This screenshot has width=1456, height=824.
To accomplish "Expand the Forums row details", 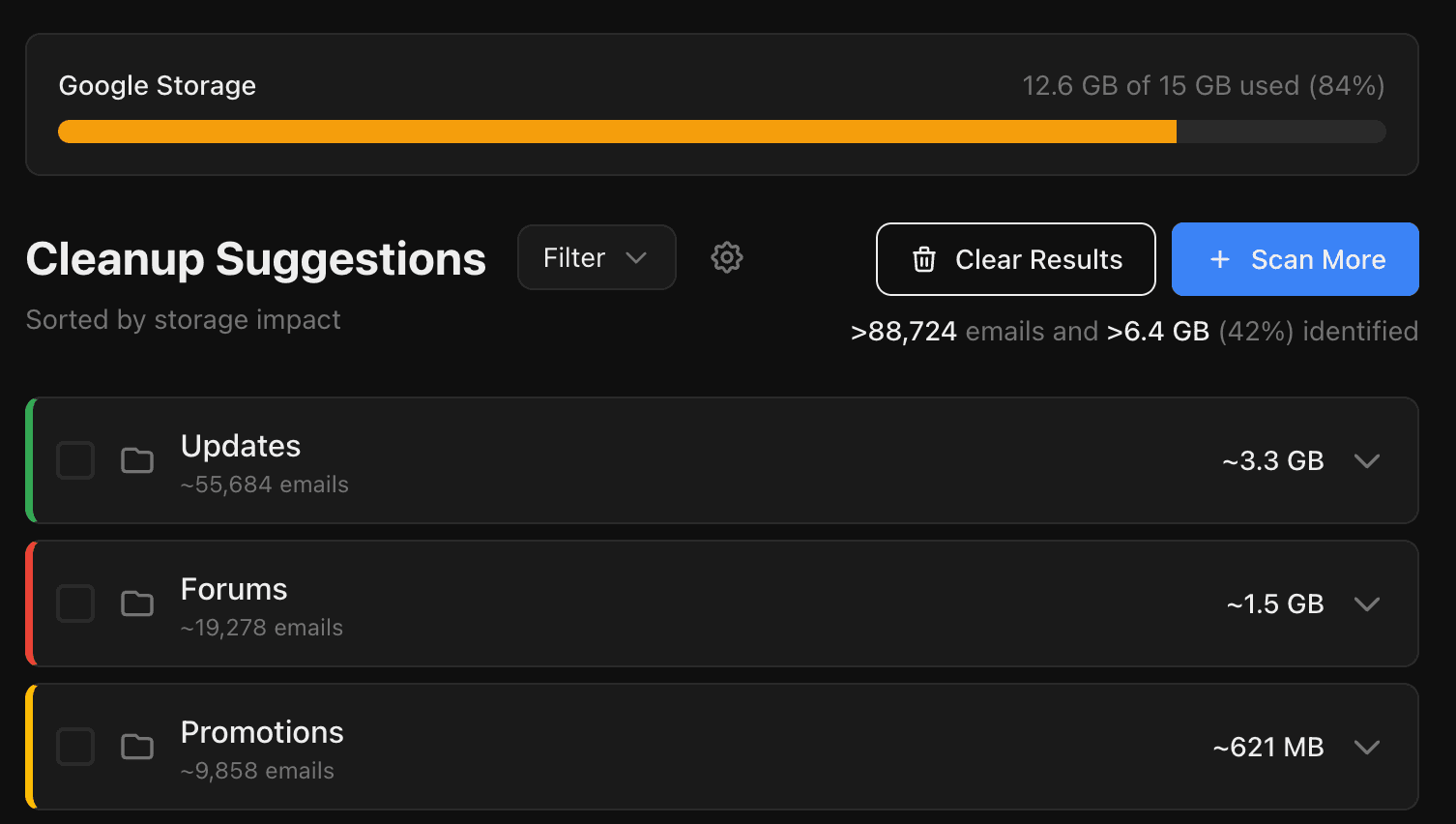I will tap(1367, 603).
